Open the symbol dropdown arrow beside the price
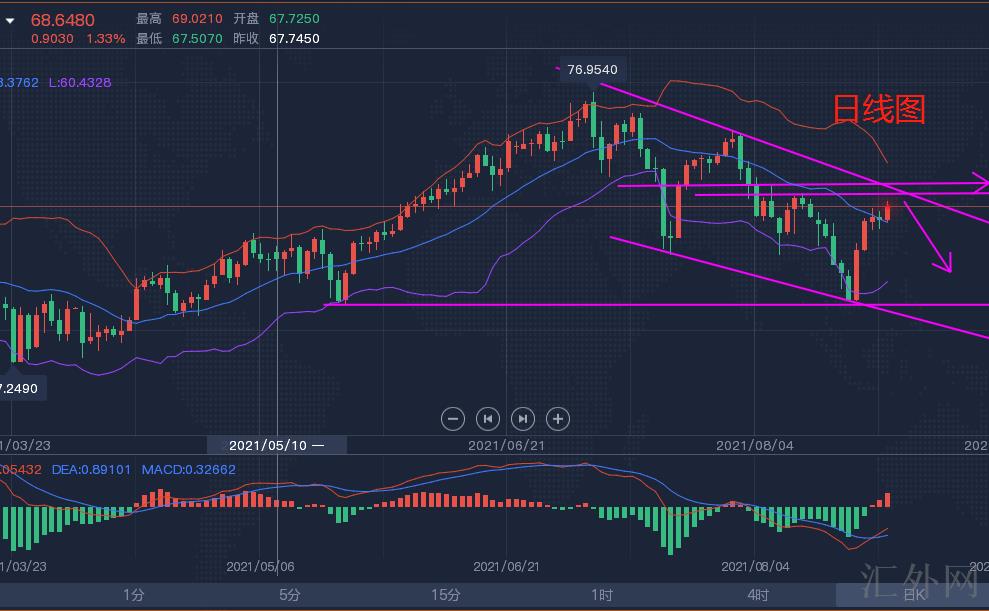Image resolution: width=989 pixels, height=611 pixels. (10, 21)
